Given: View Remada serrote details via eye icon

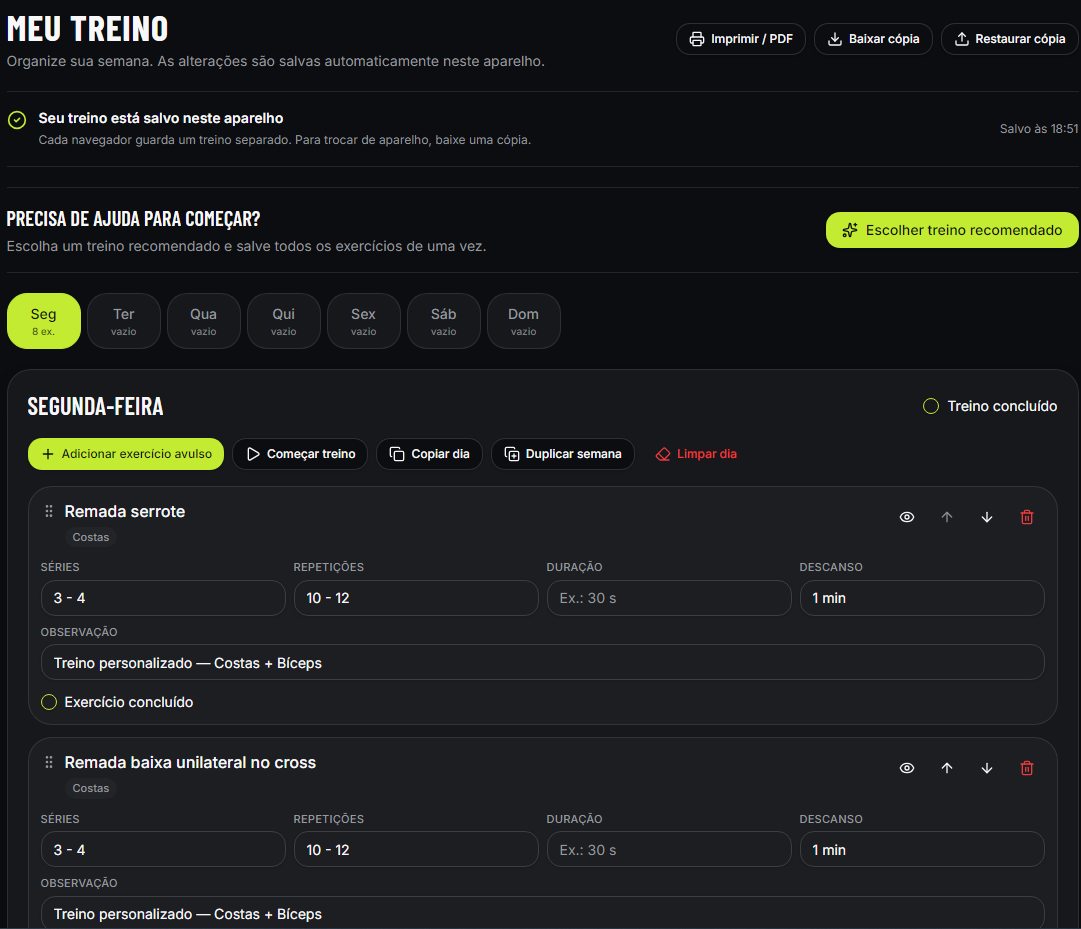Looking at the screenshot, I should [x=907, y=517].
